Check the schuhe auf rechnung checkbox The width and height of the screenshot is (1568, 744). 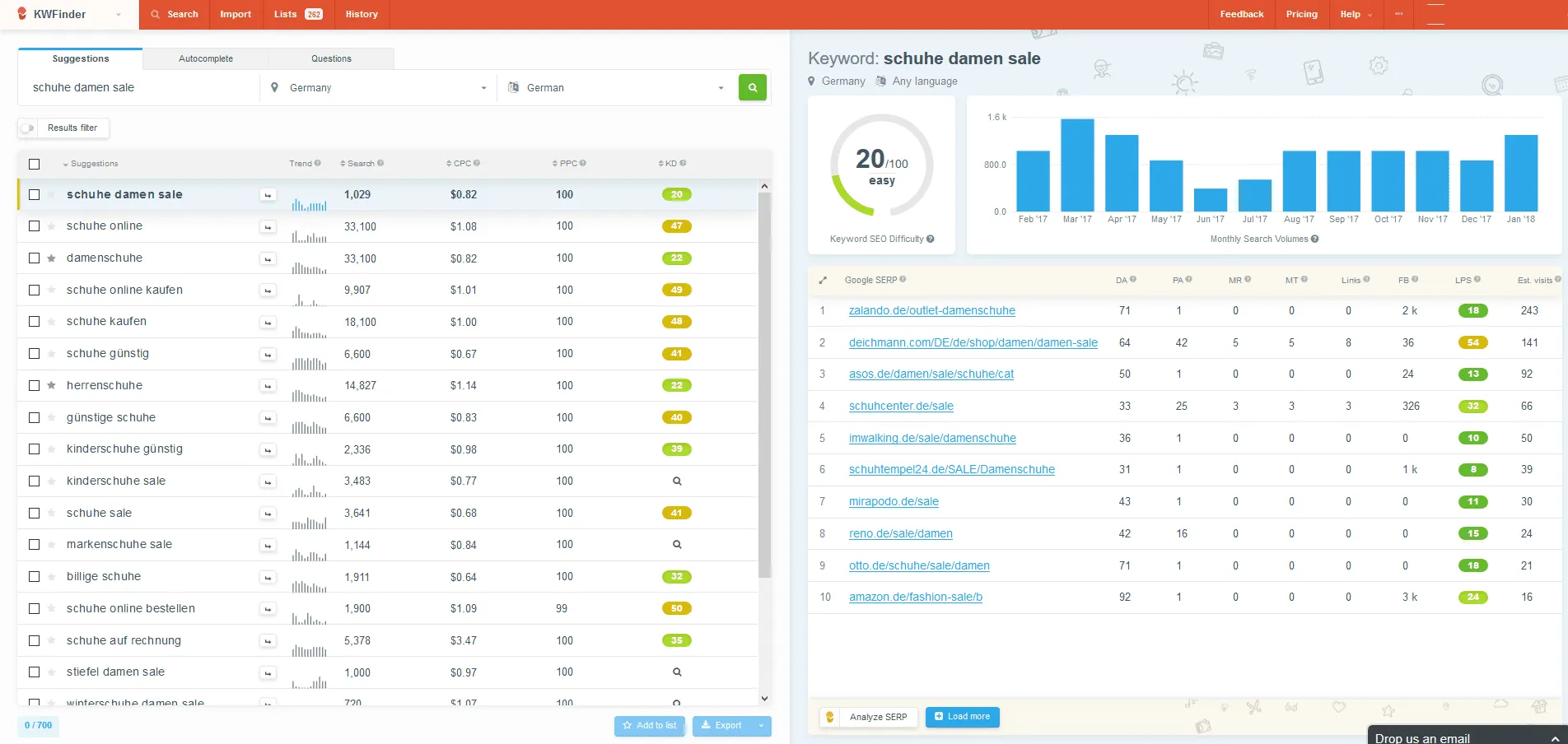pos(34,640)
